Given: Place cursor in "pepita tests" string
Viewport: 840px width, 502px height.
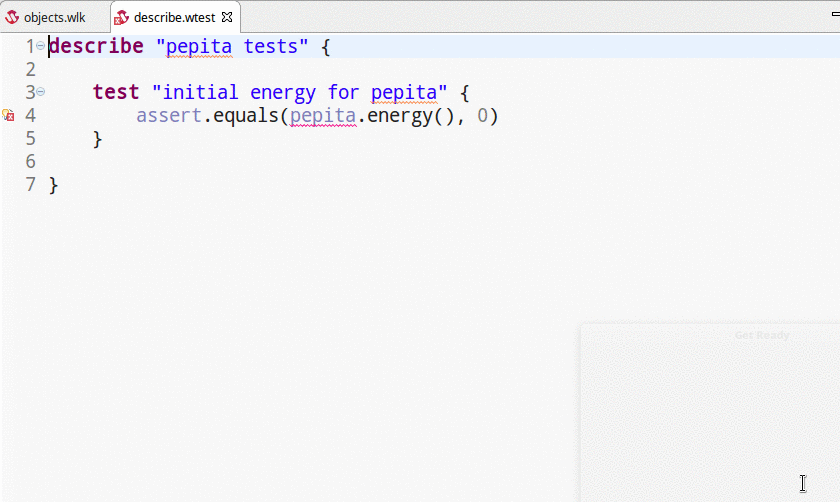Looking at the screenshot, I should click(x=232, y=46).
